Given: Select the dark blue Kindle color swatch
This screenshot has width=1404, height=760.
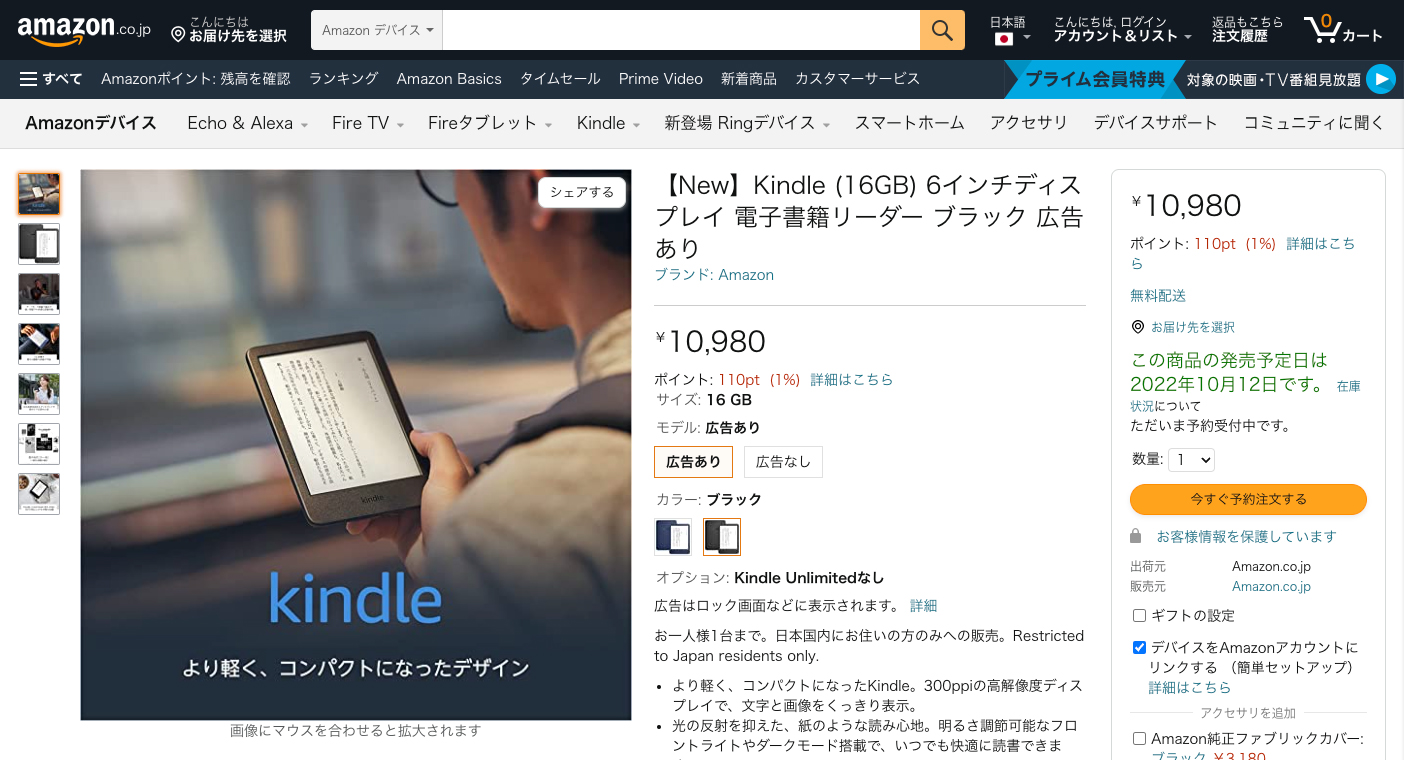Looking at the screenshot, I should tap(673, 537).
